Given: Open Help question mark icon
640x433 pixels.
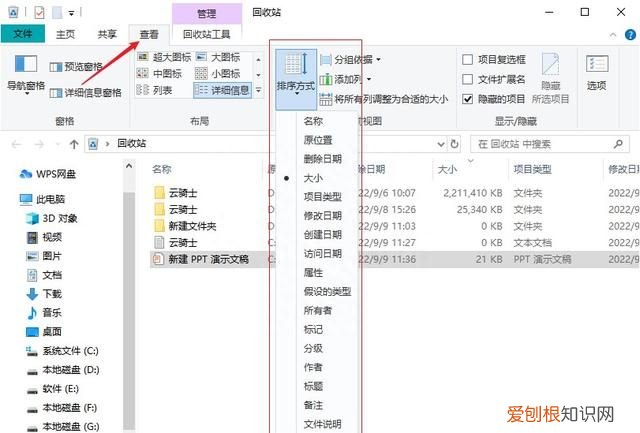Looking at the screenshot, I should point(630,35).
